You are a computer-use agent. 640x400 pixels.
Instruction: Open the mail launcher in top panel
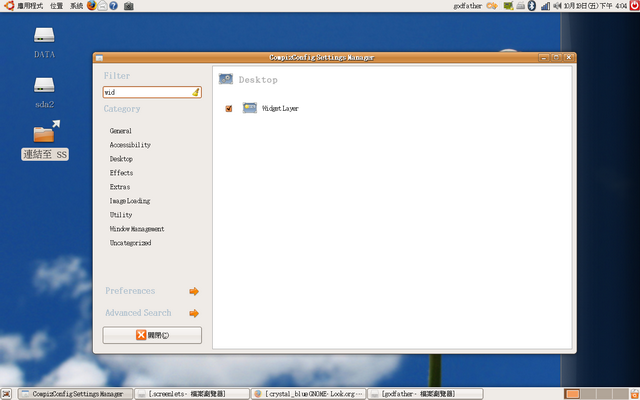(x=103, y=6)
